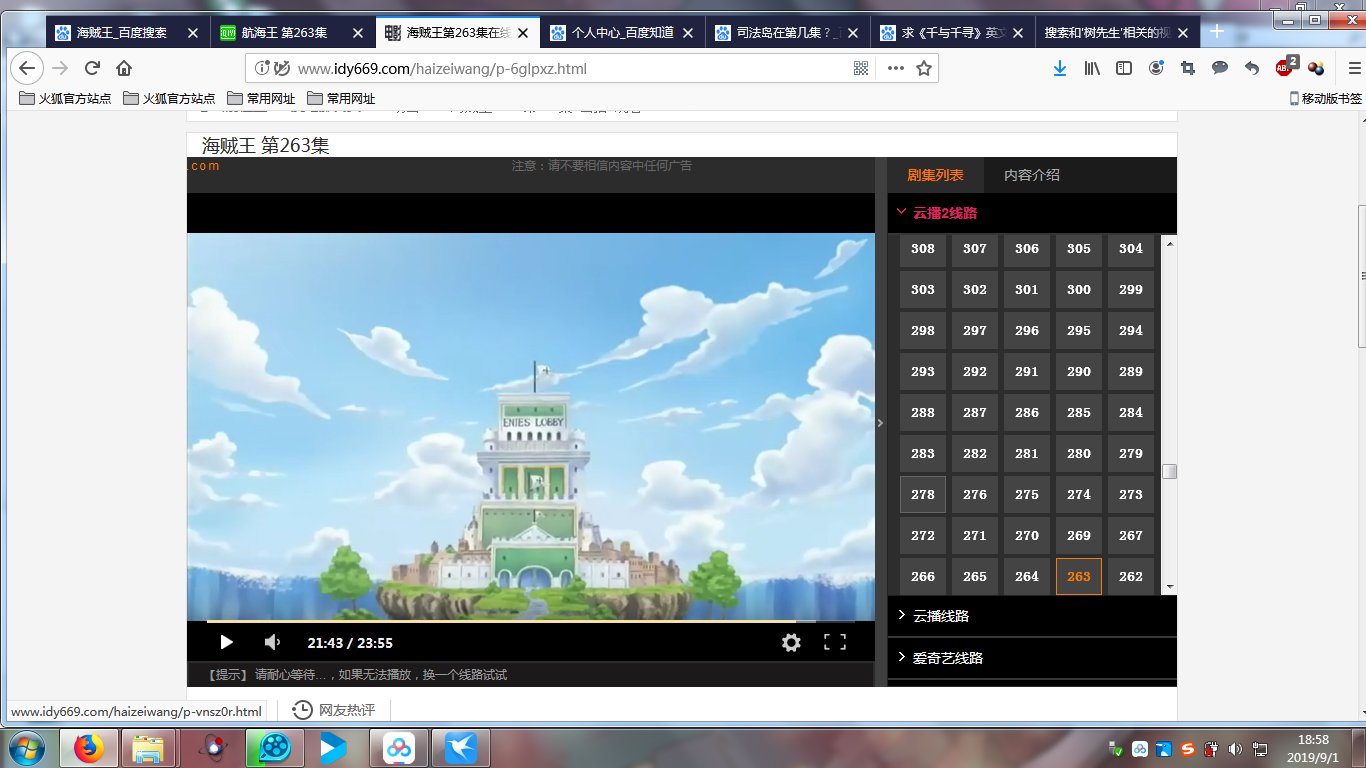The image size is (1366, 768).
Task: Bookmark this page with the star icon
Action: point(924,68)
